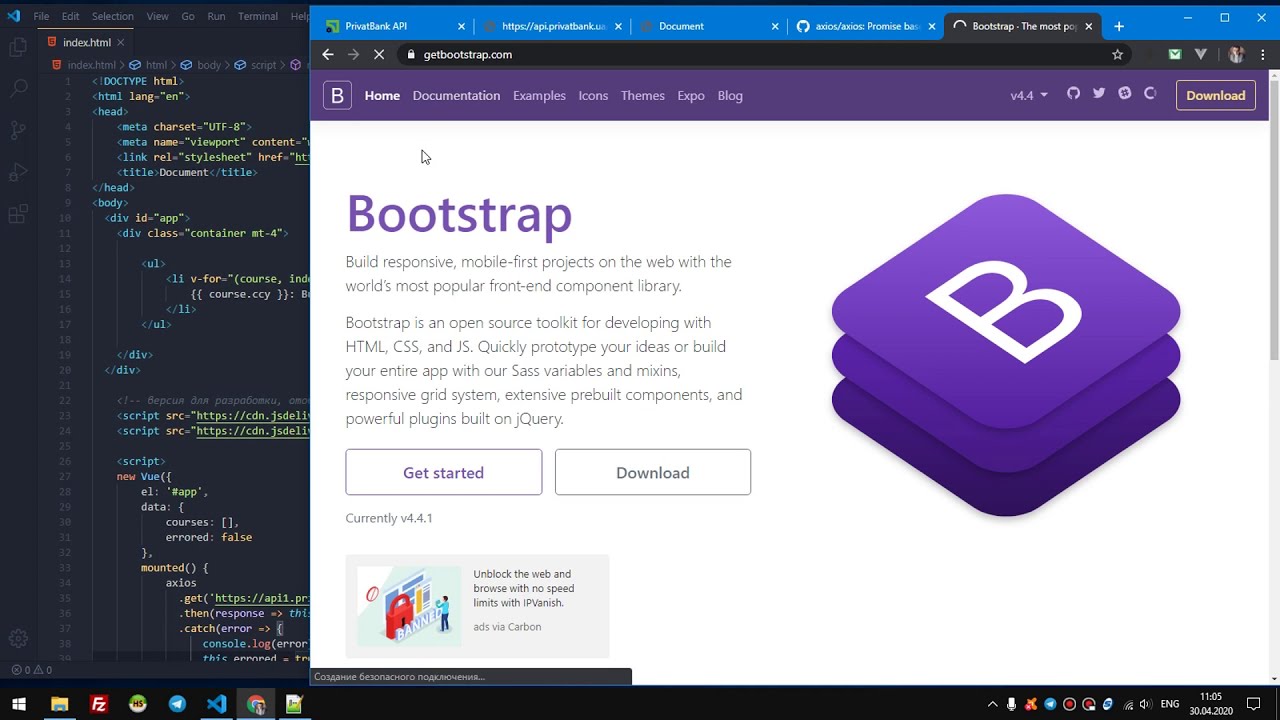Screen dimensions: 1280x720
Task: Open Bootstrap Slack icon link
Action: point(1125,93)
